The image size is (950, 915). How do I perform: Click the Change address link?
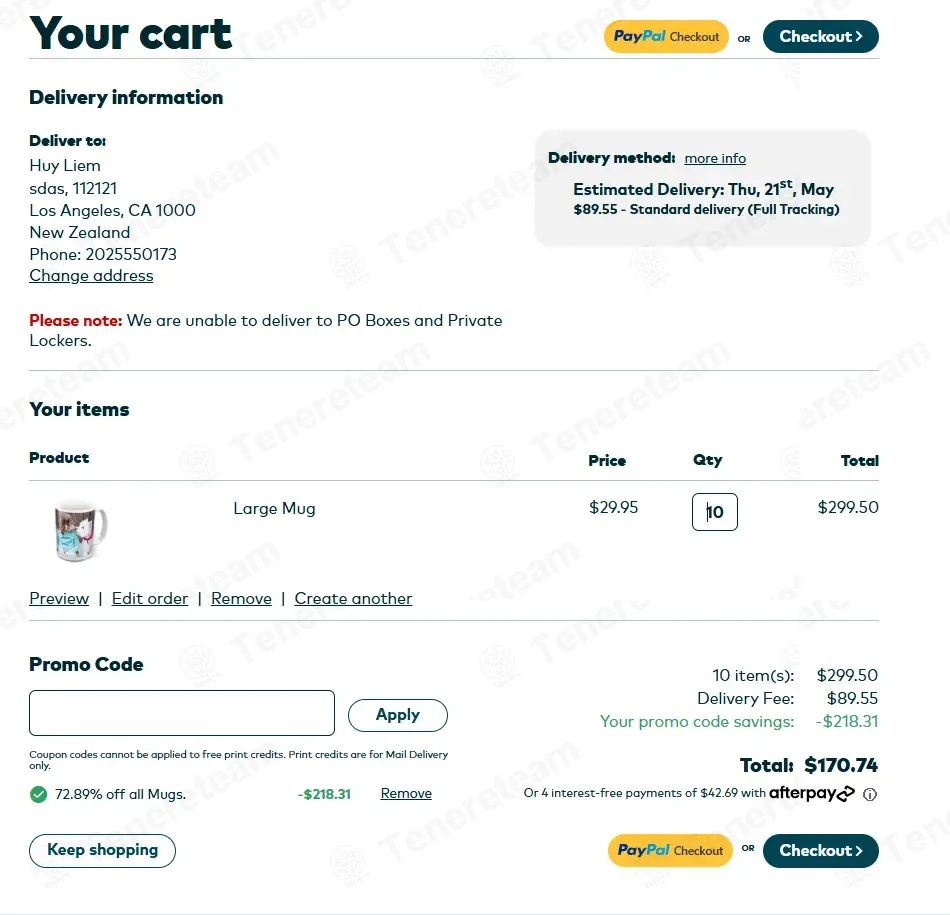tap(91, 276)
